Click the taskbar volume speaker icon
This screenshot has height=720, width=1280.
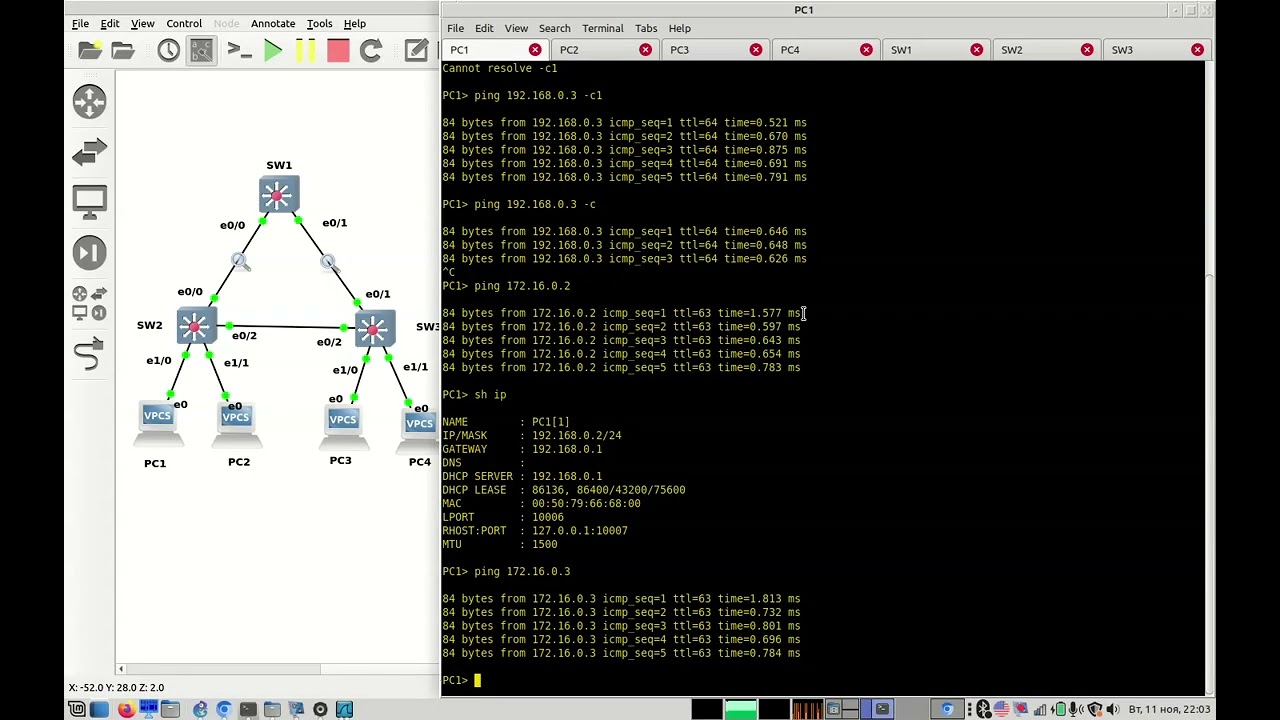tap(1112, 710)
